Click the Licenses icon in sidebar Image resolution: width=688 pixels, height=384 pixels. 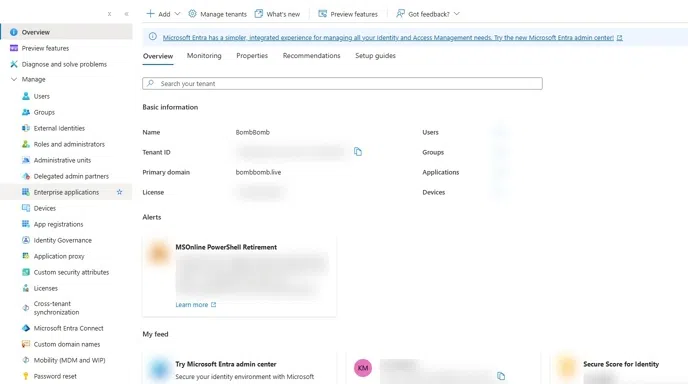pos(26,288)
